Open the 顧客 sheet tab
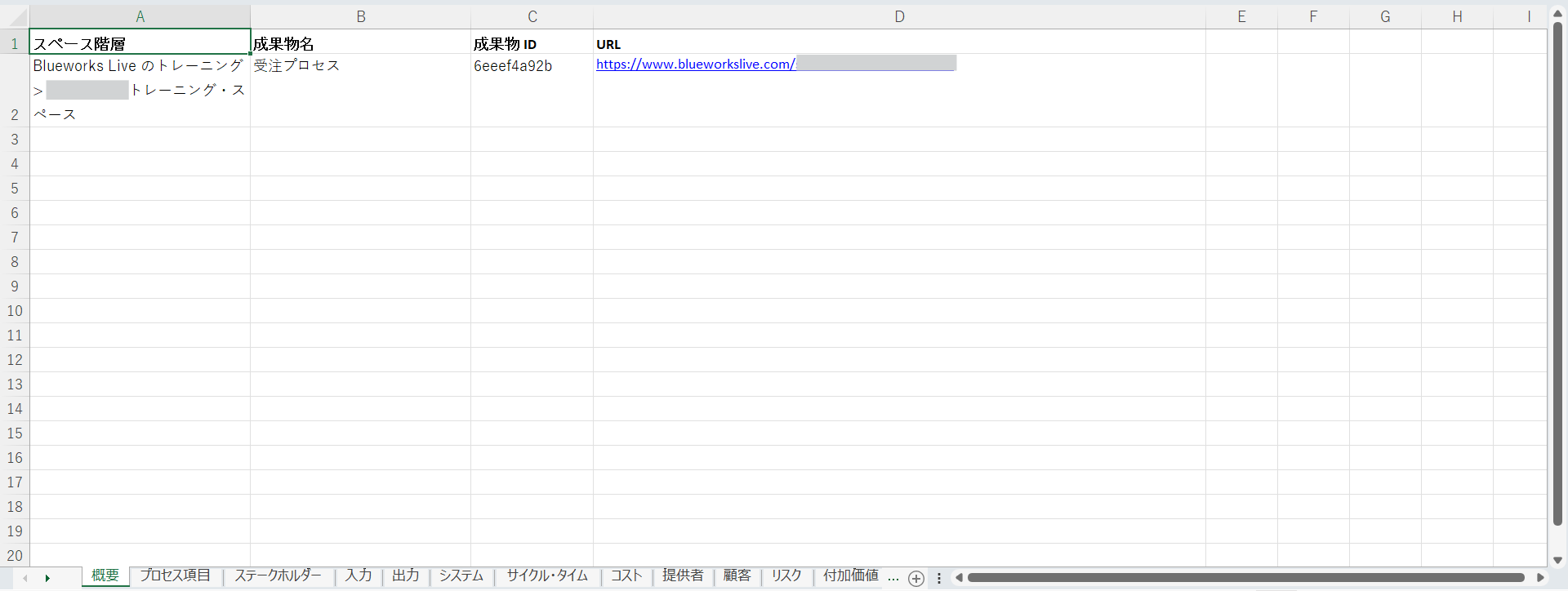 click(x=737, y=575)
